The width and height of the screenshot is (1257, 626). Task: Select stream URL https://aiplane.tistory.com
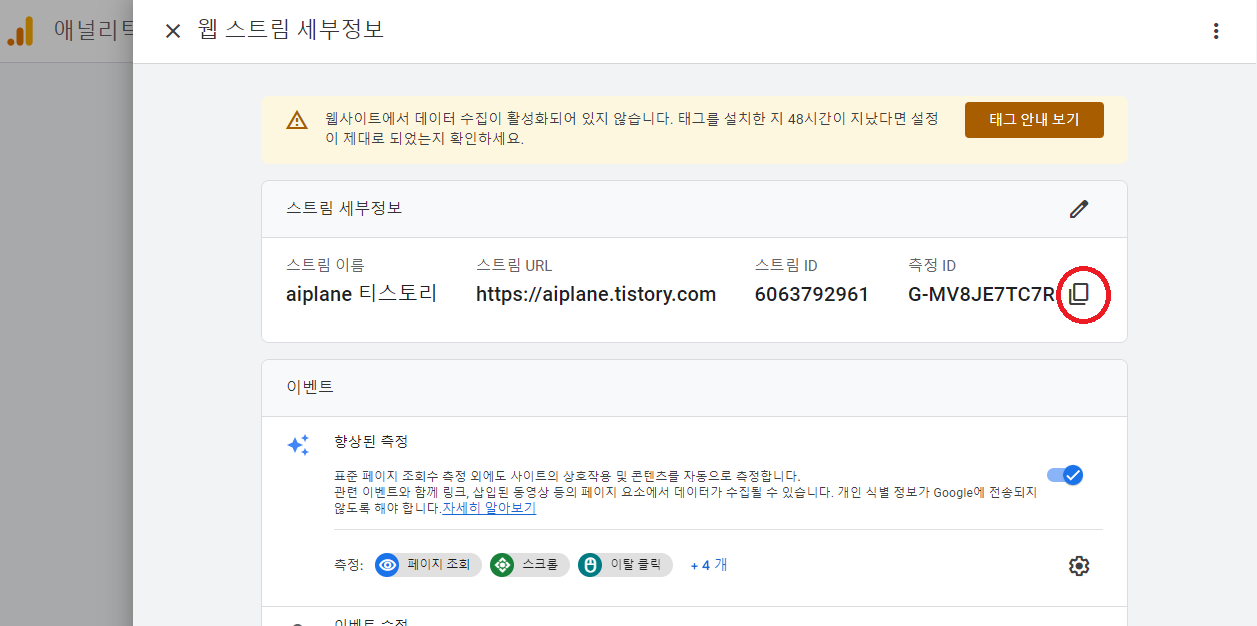[x=596, y=294]
